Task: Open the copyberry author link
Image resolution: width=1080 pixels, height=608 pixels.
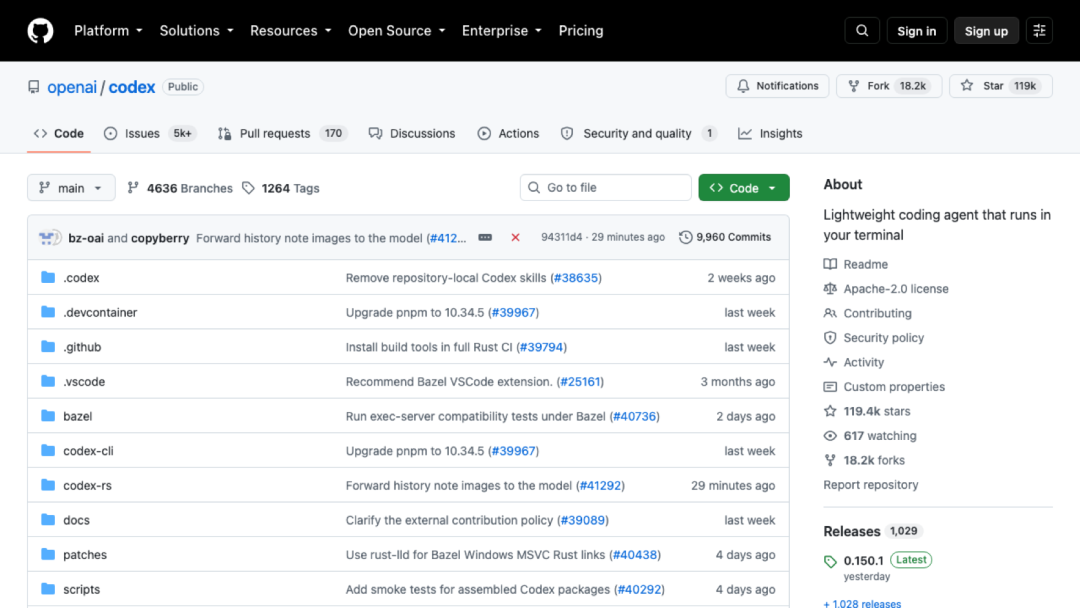Action: [x=160, y=238]
